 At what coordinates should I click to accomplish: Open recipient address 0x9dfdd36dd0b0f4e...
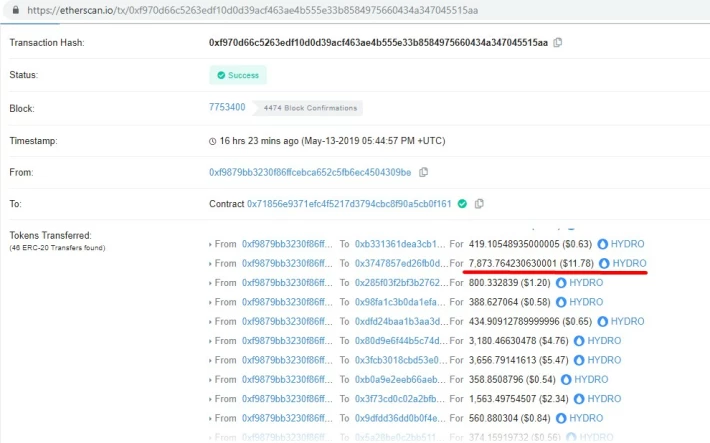[400, 418]
